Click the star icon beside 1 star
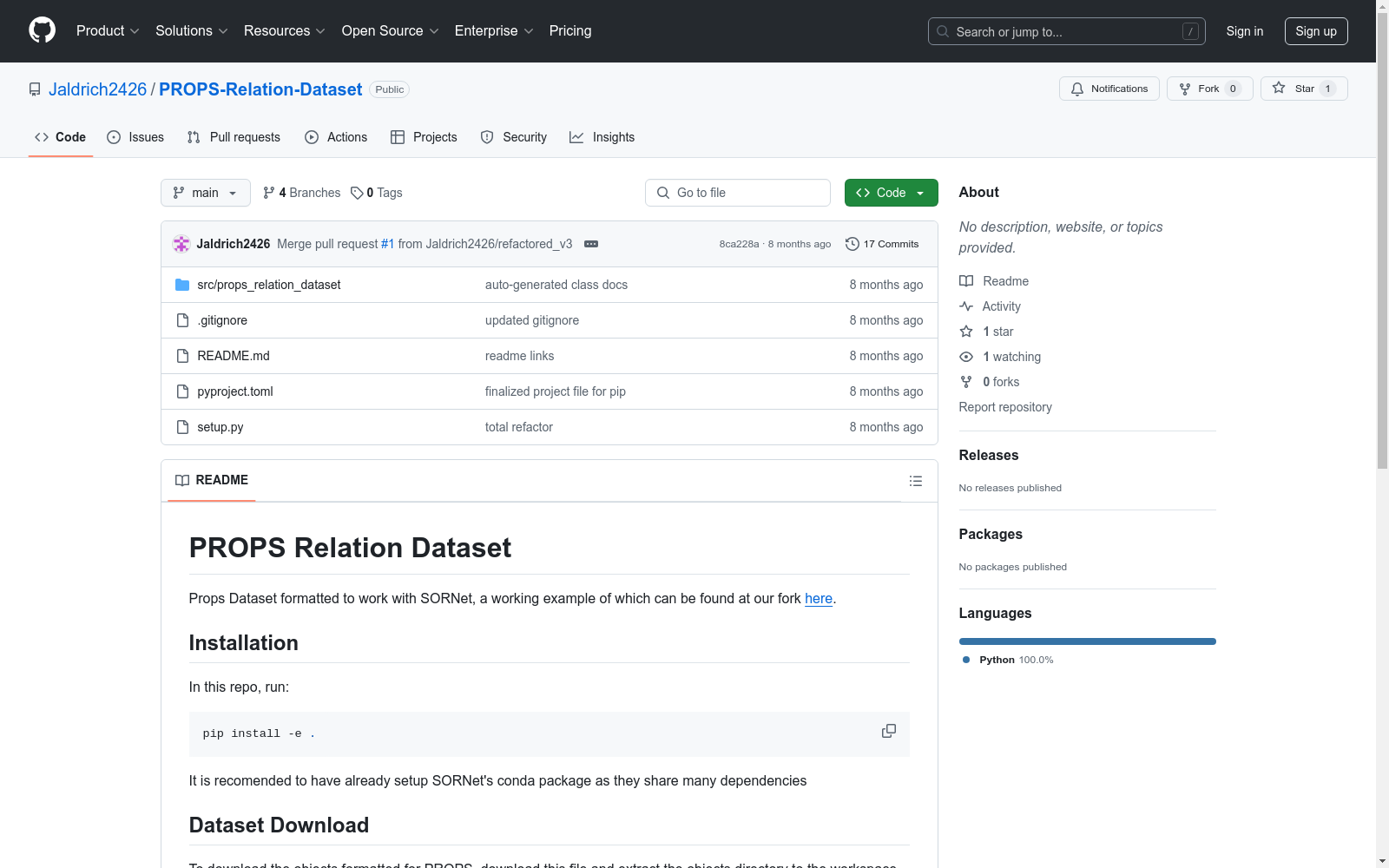Screen dimensions: 1389x868 pyautogui.click(x=966, y=332)
